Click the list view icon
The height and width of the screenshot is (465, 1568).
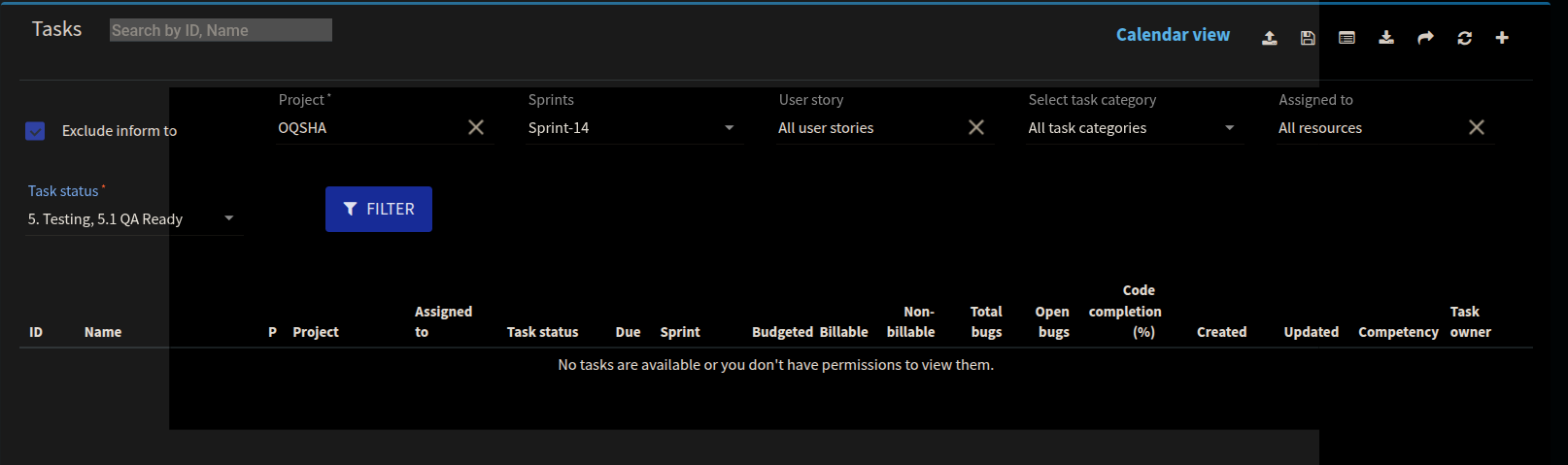point(1346,38)
